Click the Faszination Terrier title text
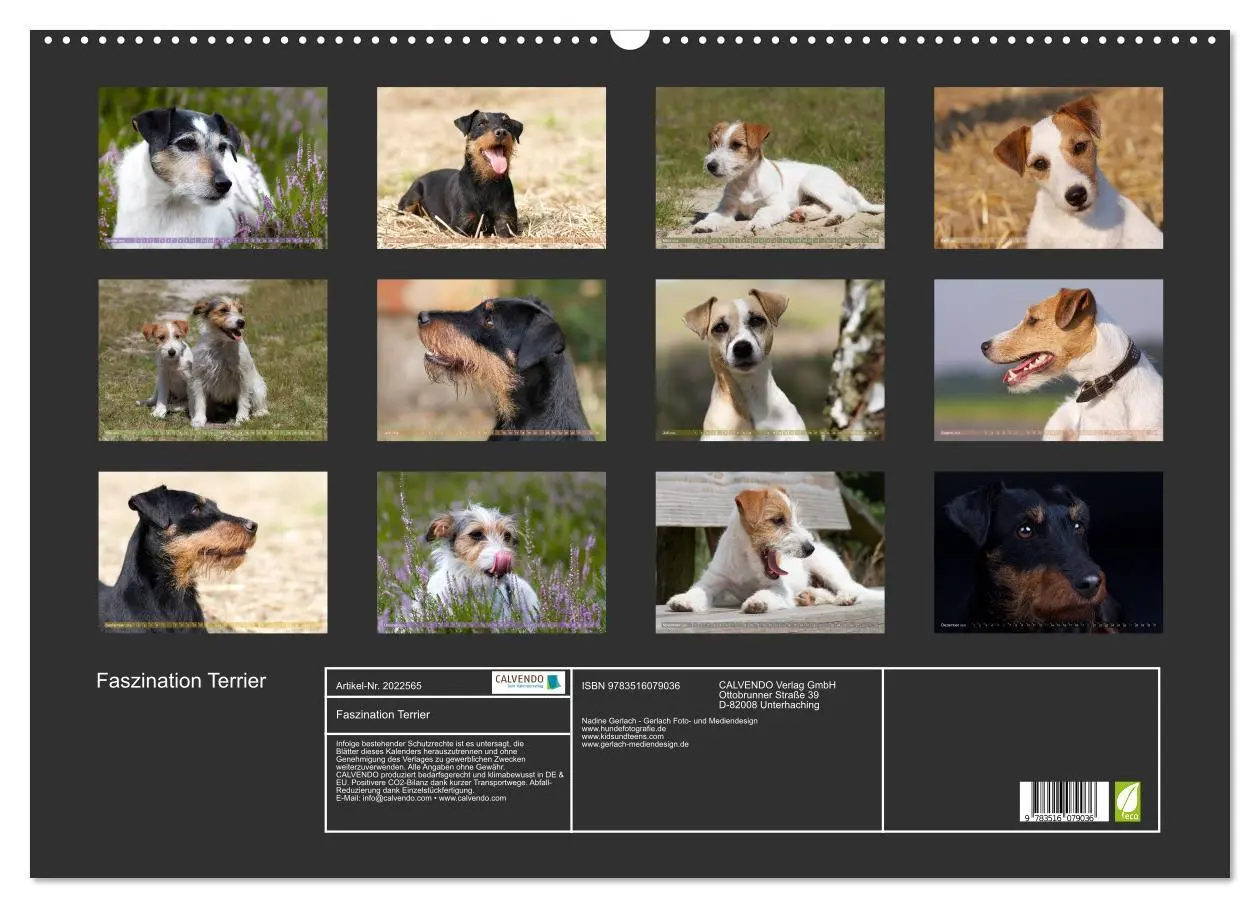Image resolution: width=1260 pixels, height=908 pixels. 181,679
